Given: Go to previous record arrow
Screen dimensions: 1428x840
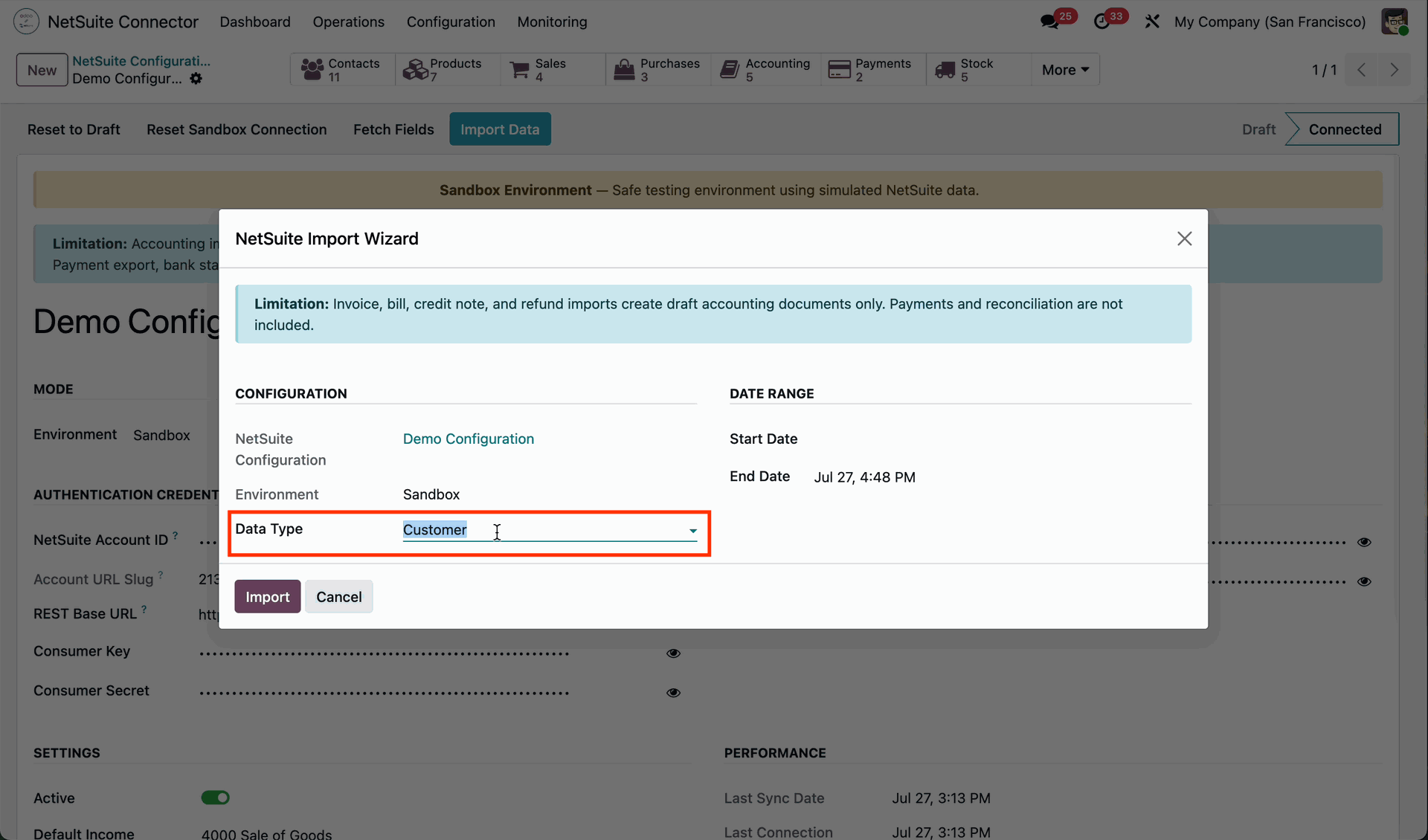Looking at the screenshot, I should pyautogui.click(x=1361, y=70).
